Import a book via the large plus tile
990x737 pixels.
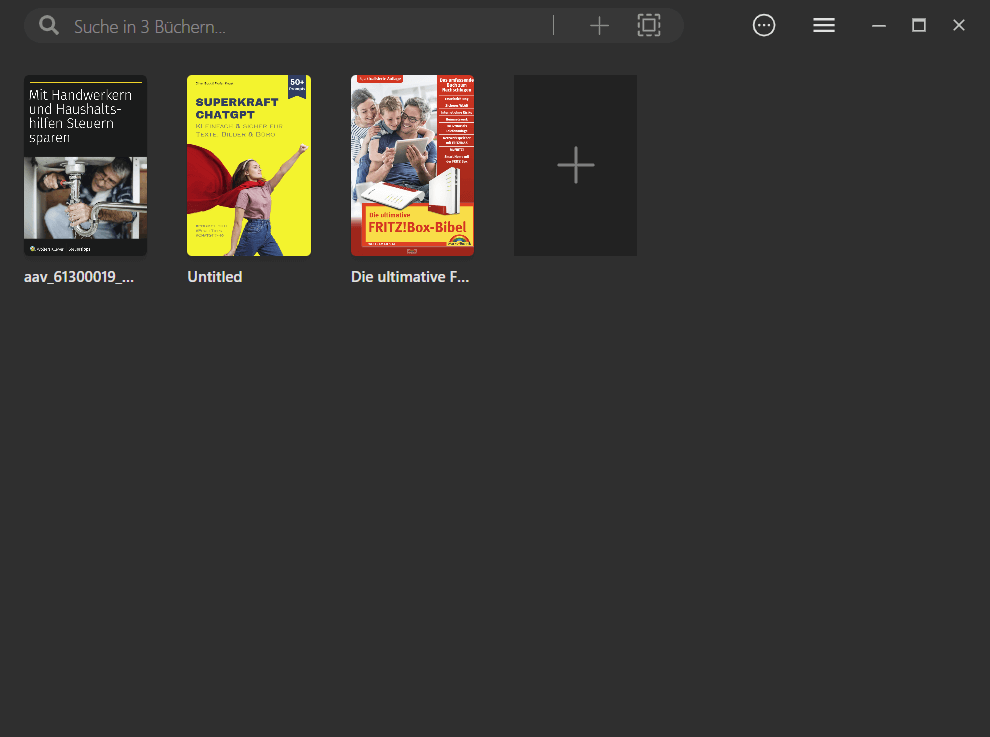pyautogui.click(x=575, y=164)
